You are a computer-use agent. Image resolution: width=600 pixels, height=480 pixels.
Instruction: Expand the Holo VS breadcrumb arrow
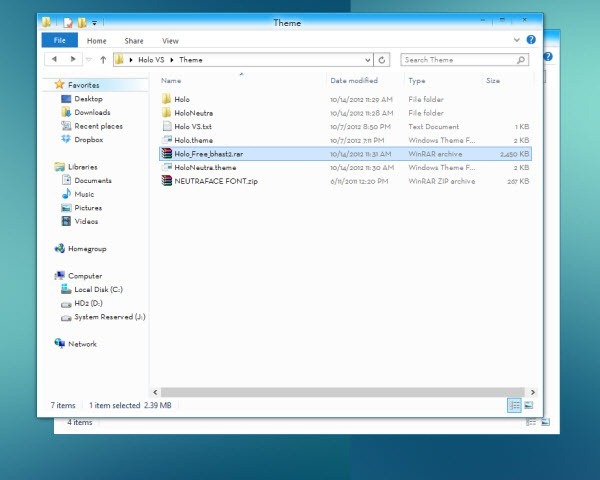coord(172,60)
